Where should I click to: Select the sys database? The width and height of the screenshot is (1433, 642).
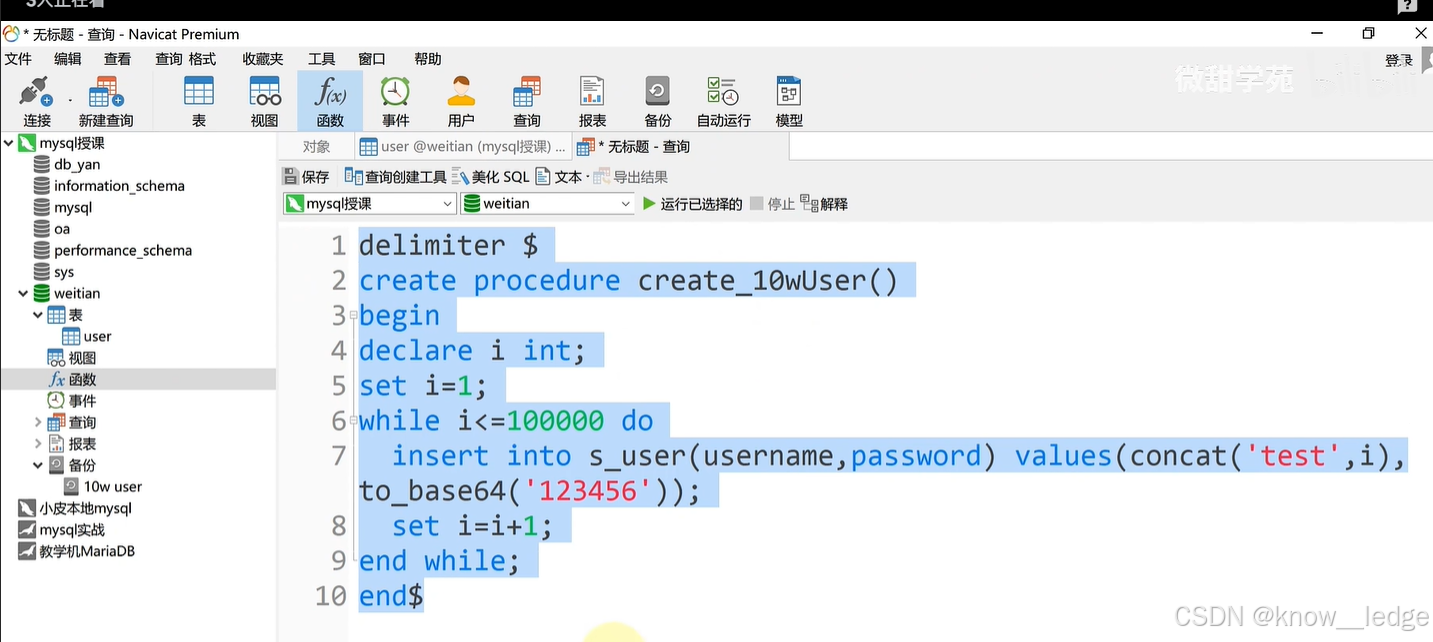64,272
